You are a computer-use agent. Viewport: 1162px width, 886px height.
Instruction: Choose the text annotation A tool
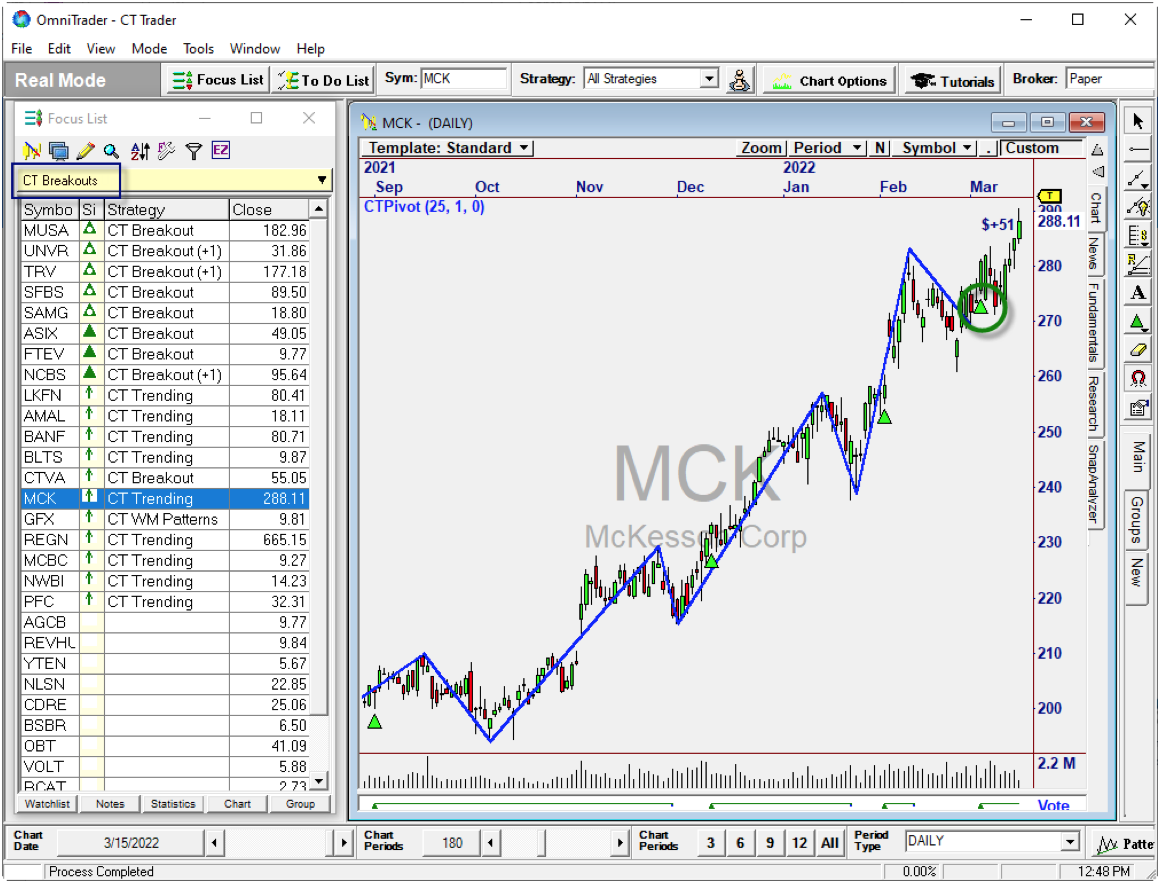1138,293
